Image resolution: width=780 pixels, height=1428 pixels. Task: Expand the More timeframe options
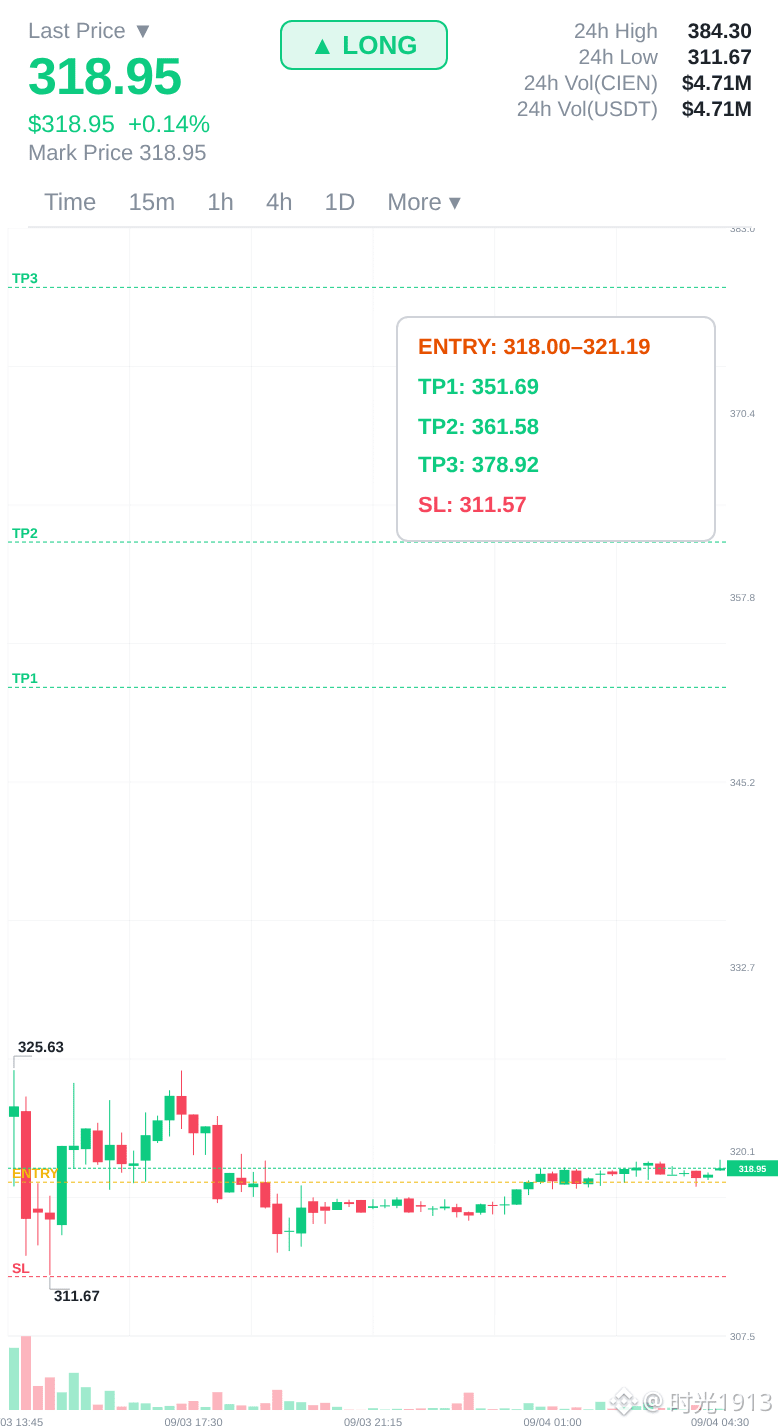(x=424, y=202)
